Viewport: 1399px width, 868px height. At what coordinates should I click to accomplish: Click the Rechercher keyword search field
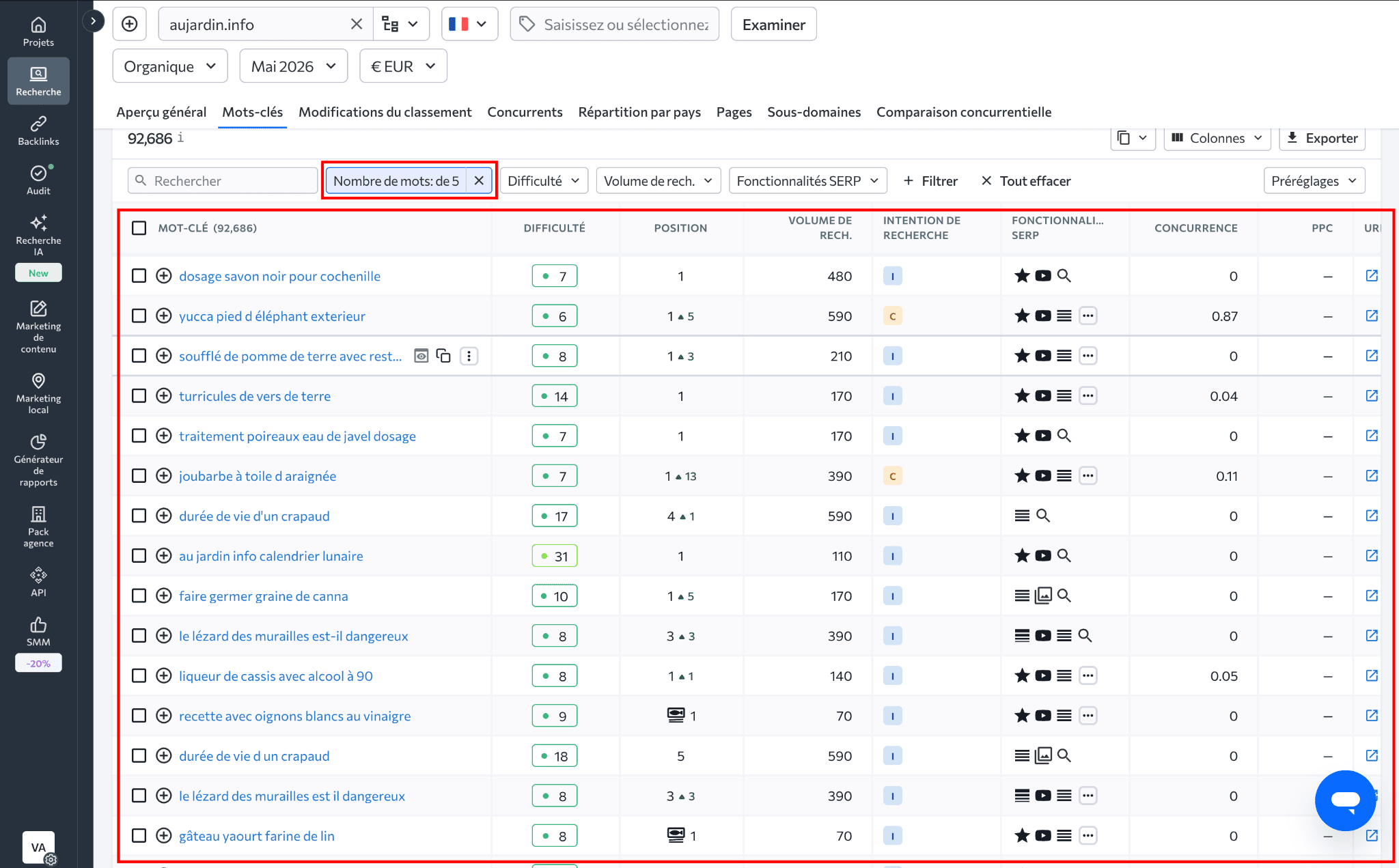click(223, 181)
